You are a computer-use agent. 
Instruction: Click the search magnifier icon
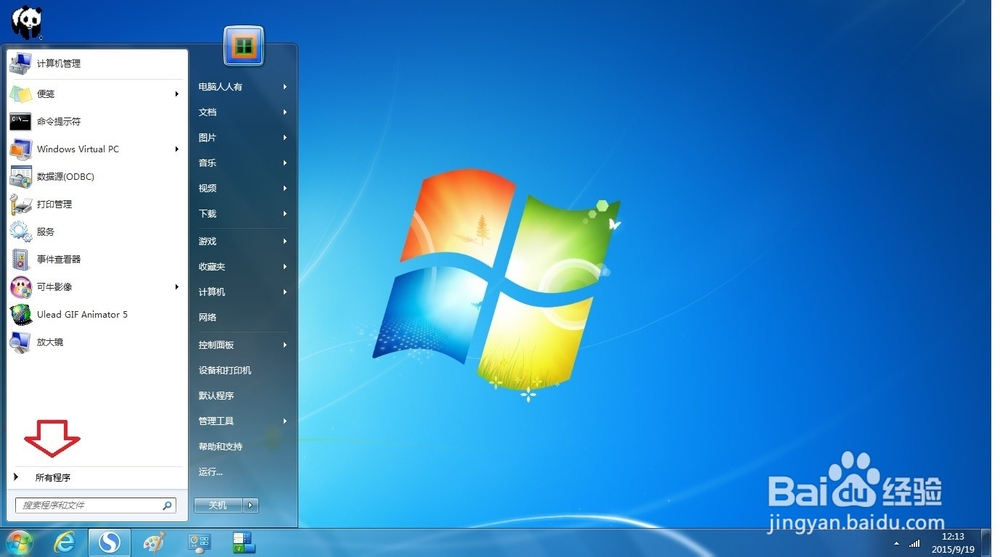coord(167,505)
